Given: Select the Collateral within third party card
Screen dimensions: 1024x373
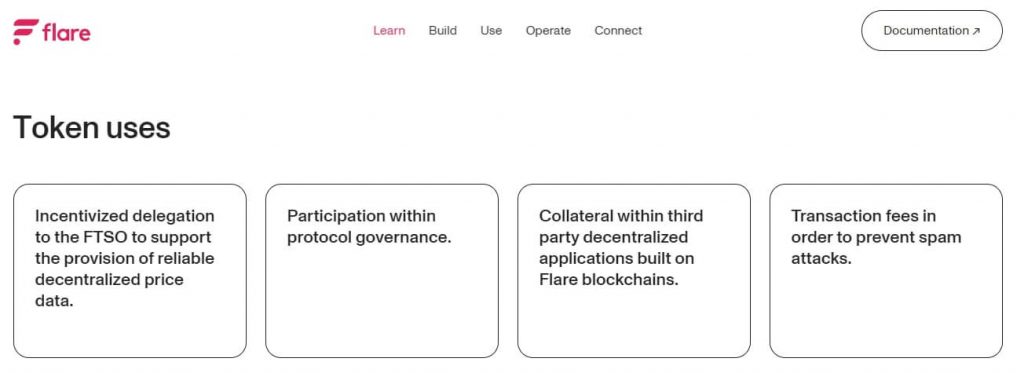Looking at the screenshot, I should click(634, 271).
